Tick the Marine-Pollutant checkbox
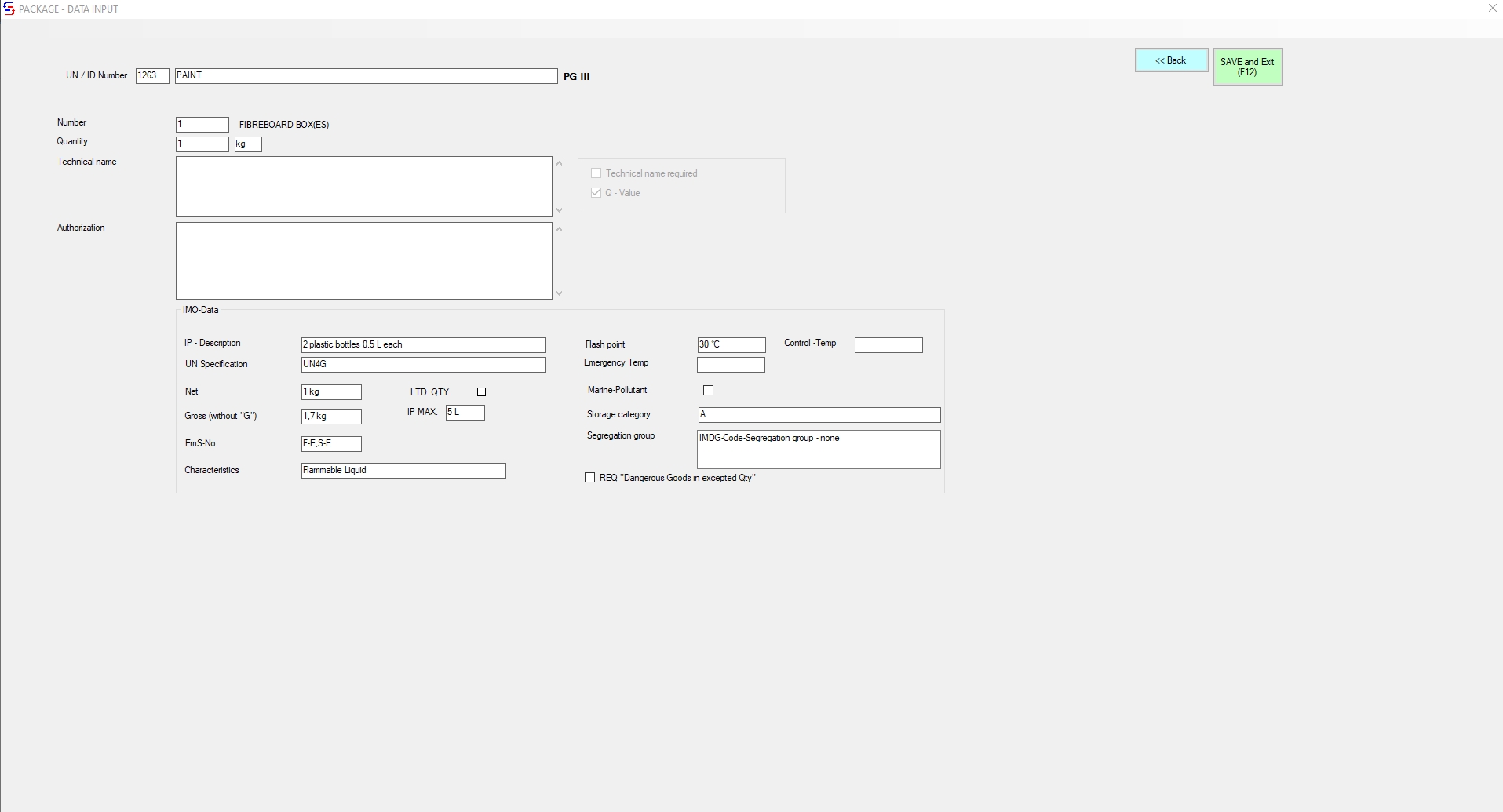 pos(709,391)
